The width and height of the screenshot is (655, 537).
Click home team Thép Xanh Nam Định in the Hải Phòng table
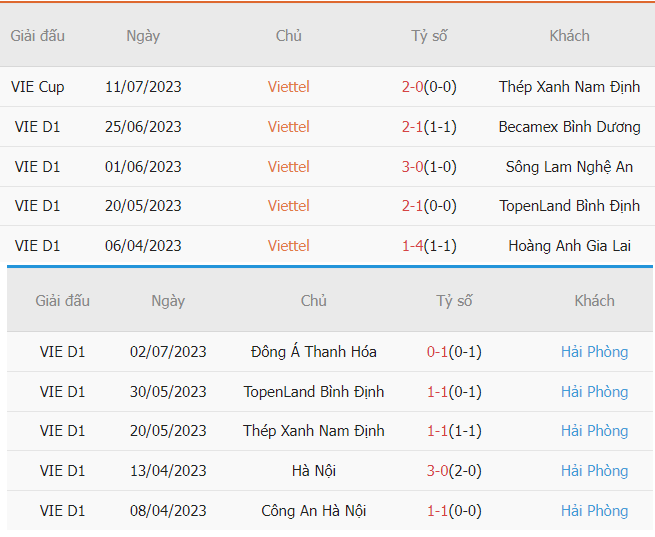pyautogui.click(x=314, y=431)
